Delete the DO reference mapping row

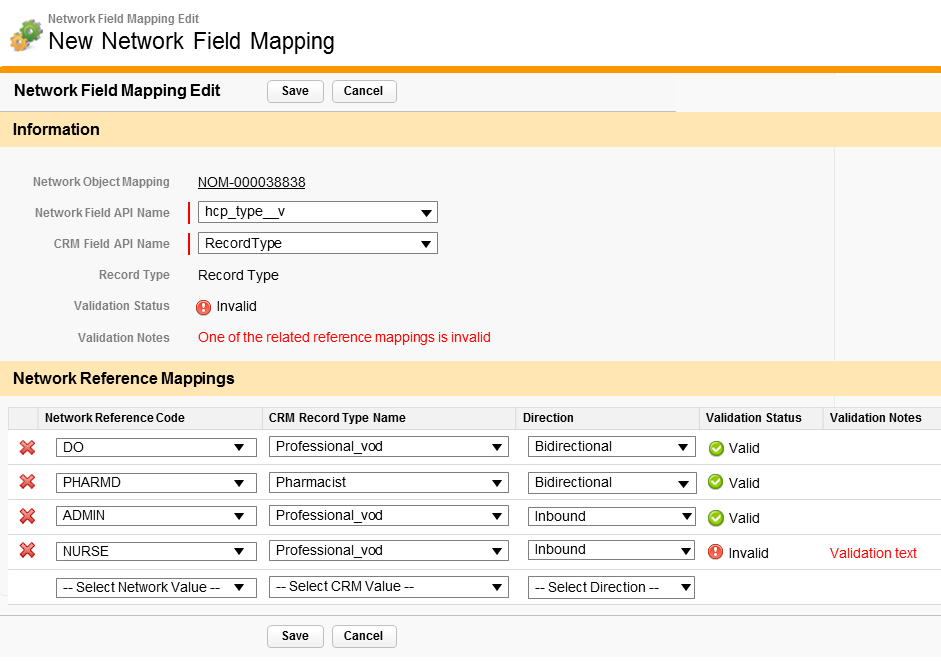[27, 447]
